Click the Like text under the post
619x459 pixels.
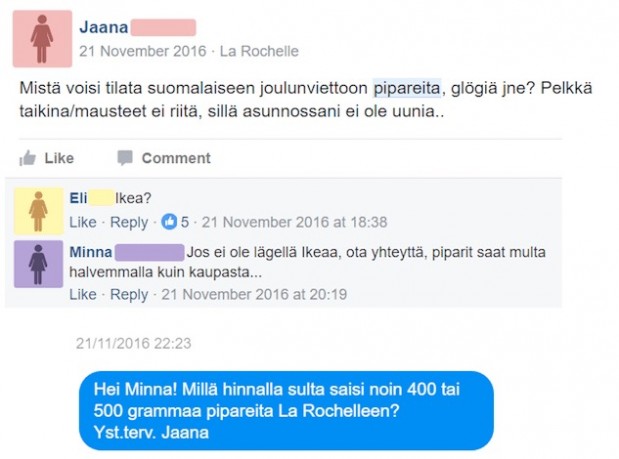coord(59,158)
